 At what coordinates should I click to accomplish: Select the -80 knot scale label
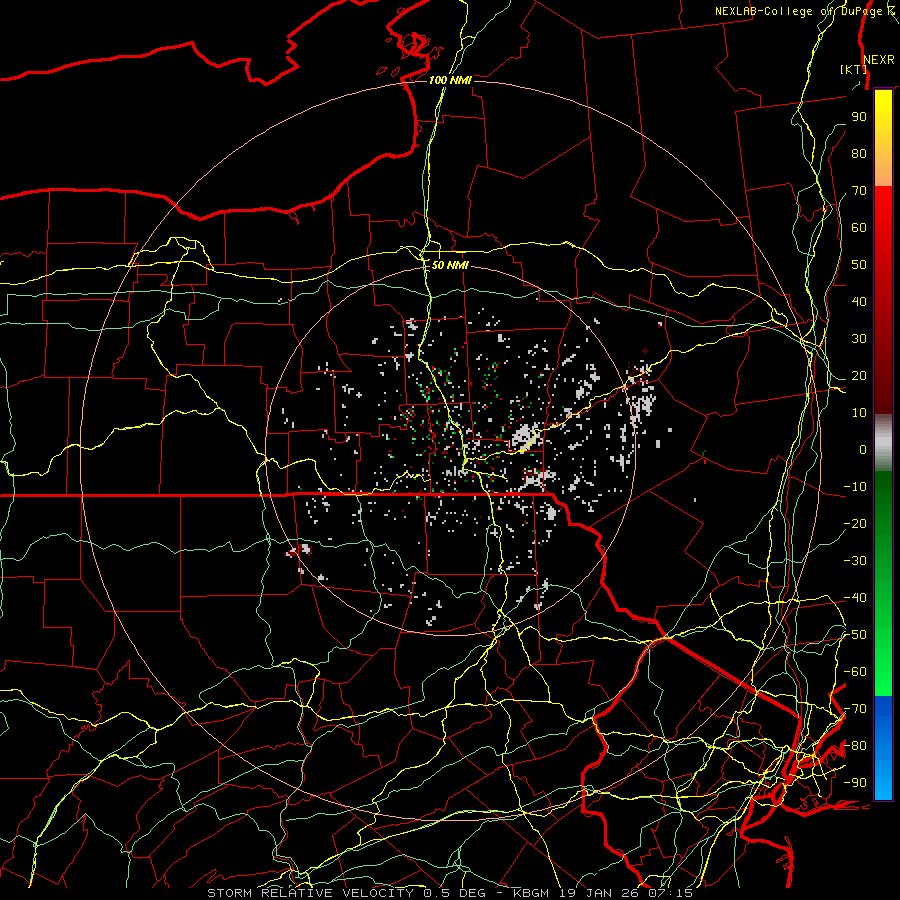click(855, 746)
